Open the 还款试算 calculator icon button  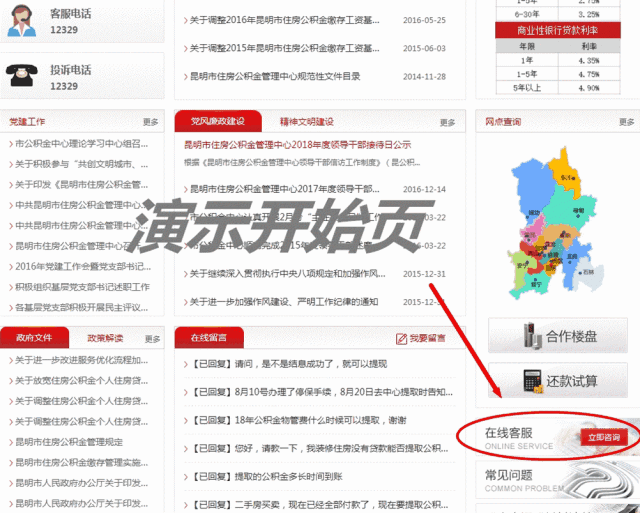(558, 380)
